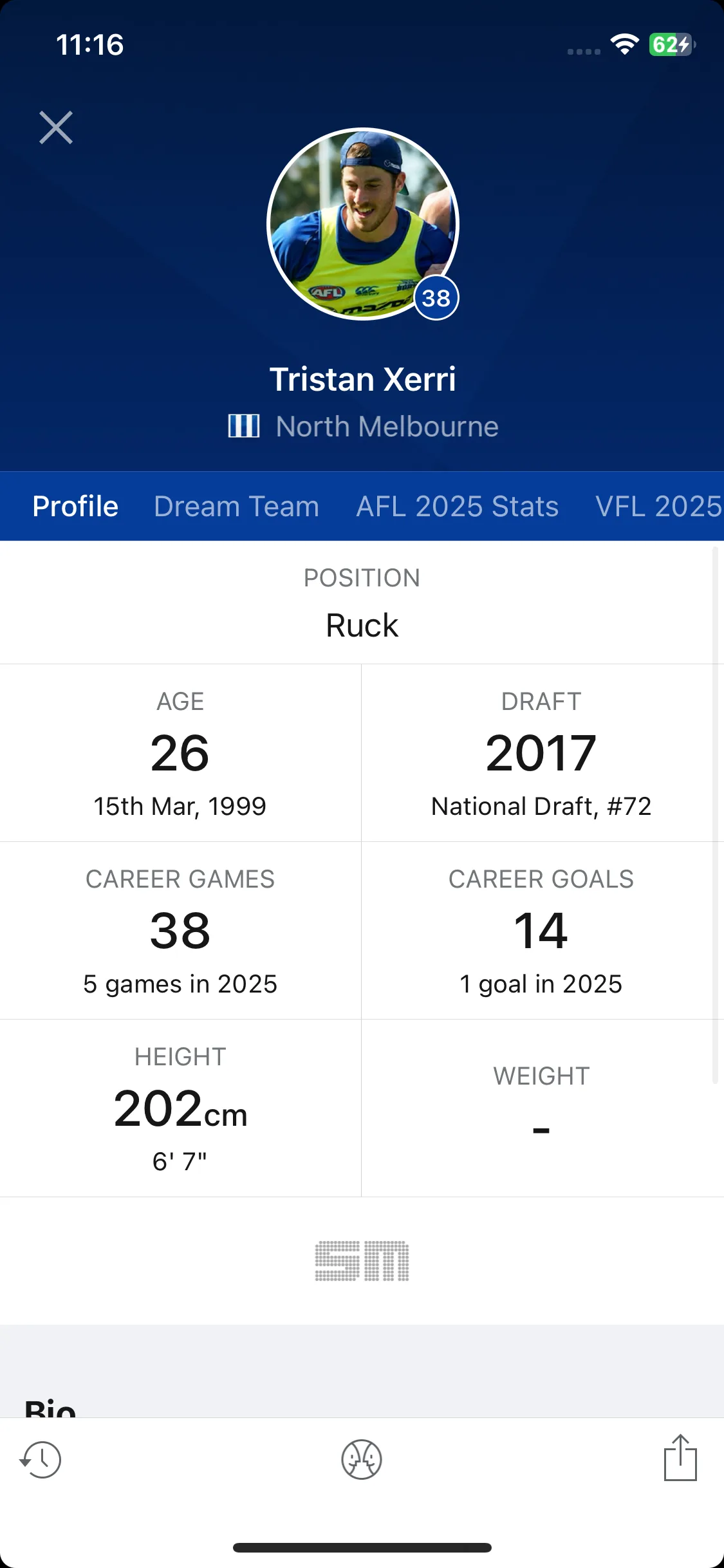Switch to the Dream Team tab
The image size is (724, 1568).
pyautogui.click(x=237, y=507)
